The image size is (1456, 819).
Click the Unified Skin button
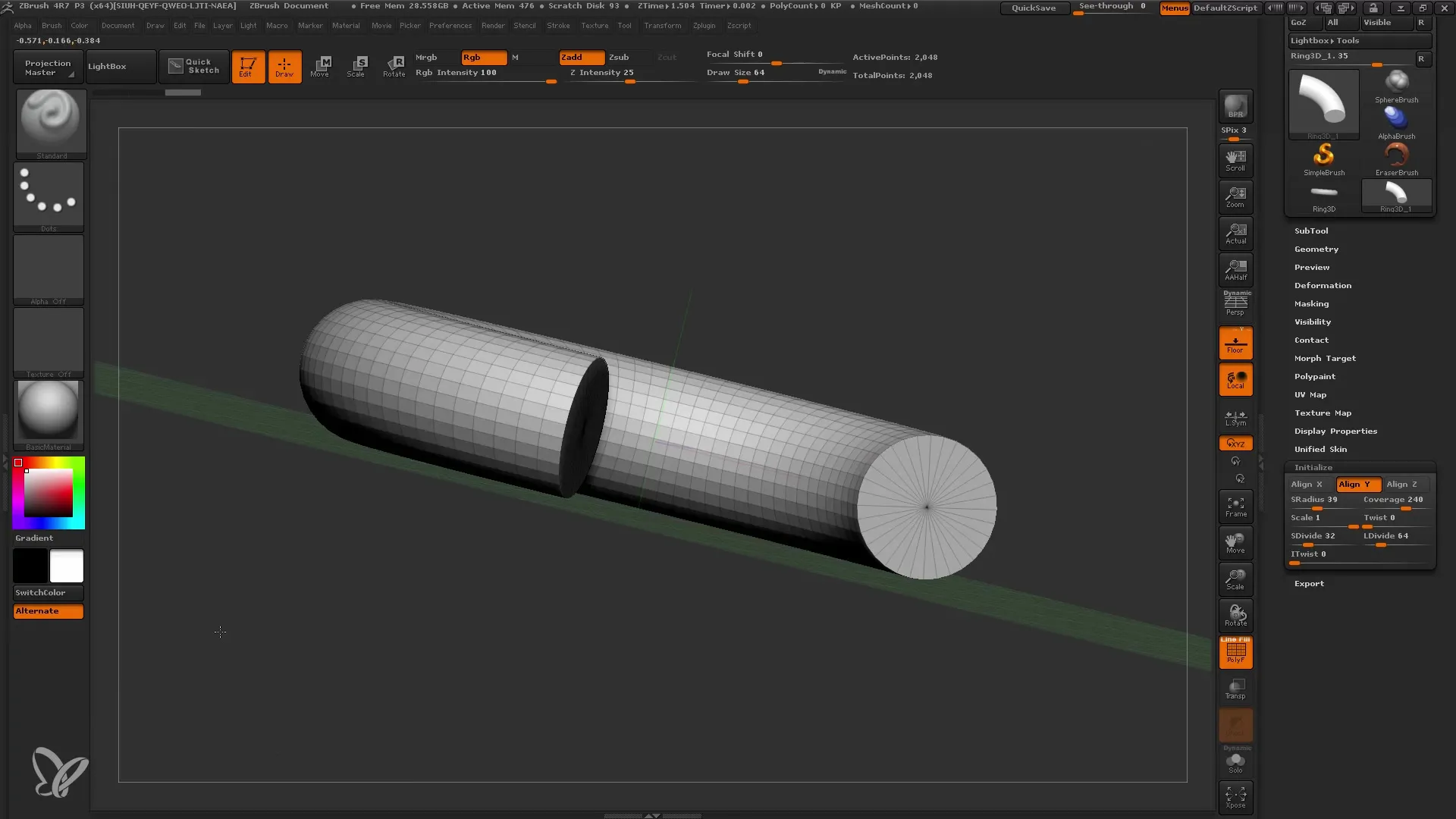click(1320, 448)
